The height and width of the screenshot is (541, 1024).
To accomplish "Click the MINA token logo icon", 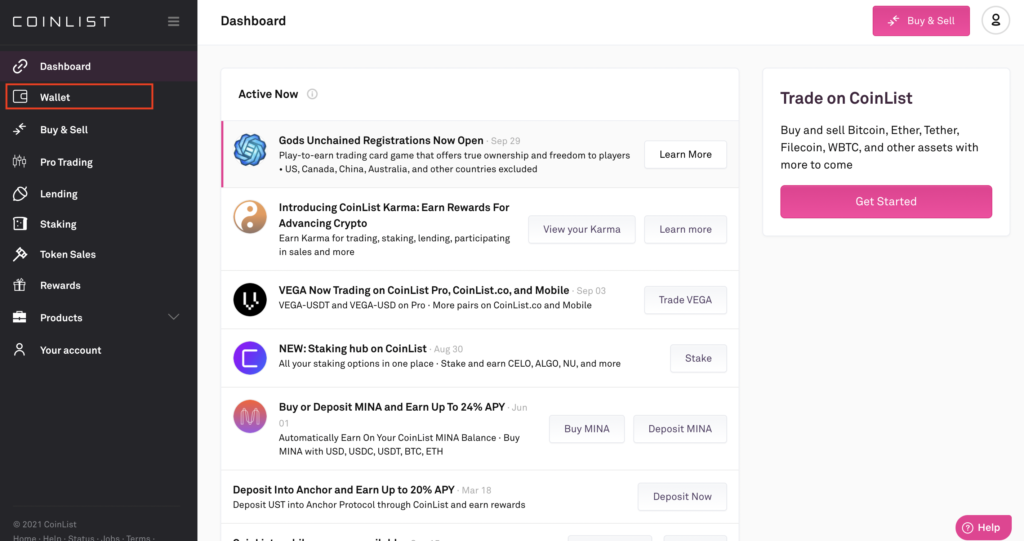I will coord(250,416).
